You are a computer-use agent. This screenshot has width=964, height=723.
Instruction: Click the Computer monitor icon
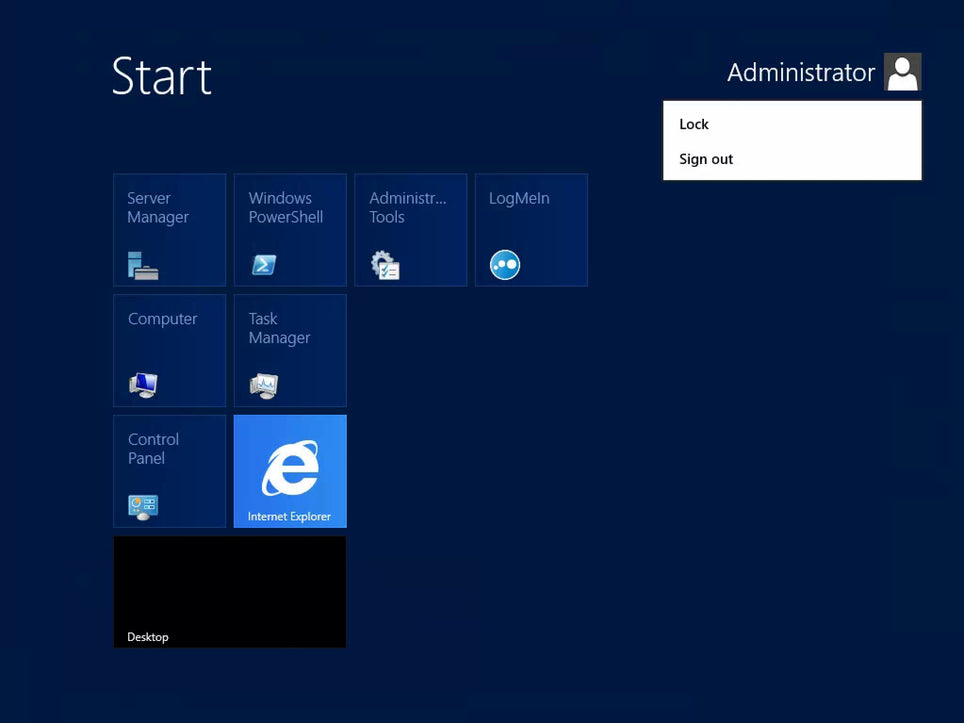[143, 385]
